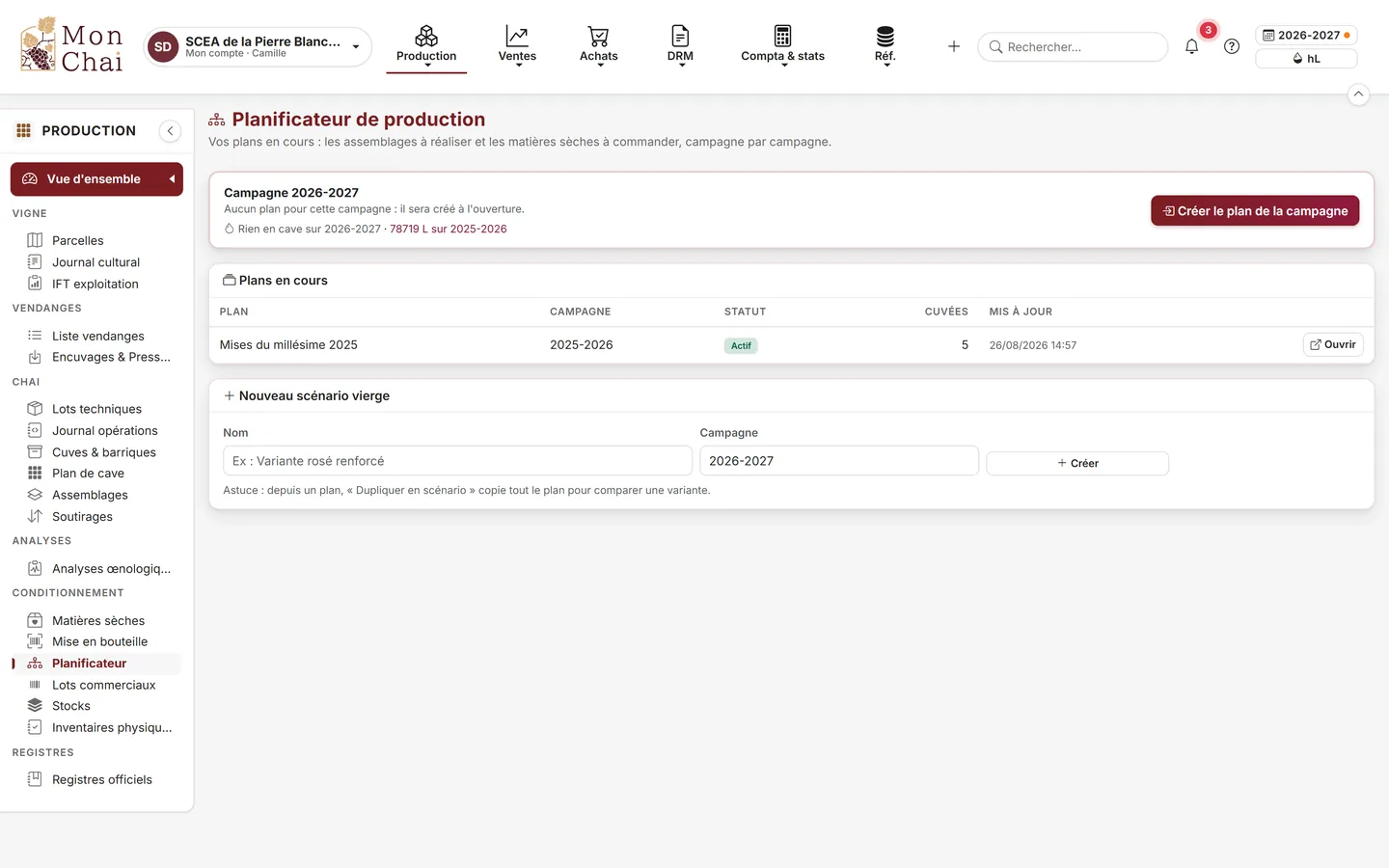This screenshot has width=1389, height=868.
Task: Open the Achats shopping cart menu
Action: coord(599,46)
